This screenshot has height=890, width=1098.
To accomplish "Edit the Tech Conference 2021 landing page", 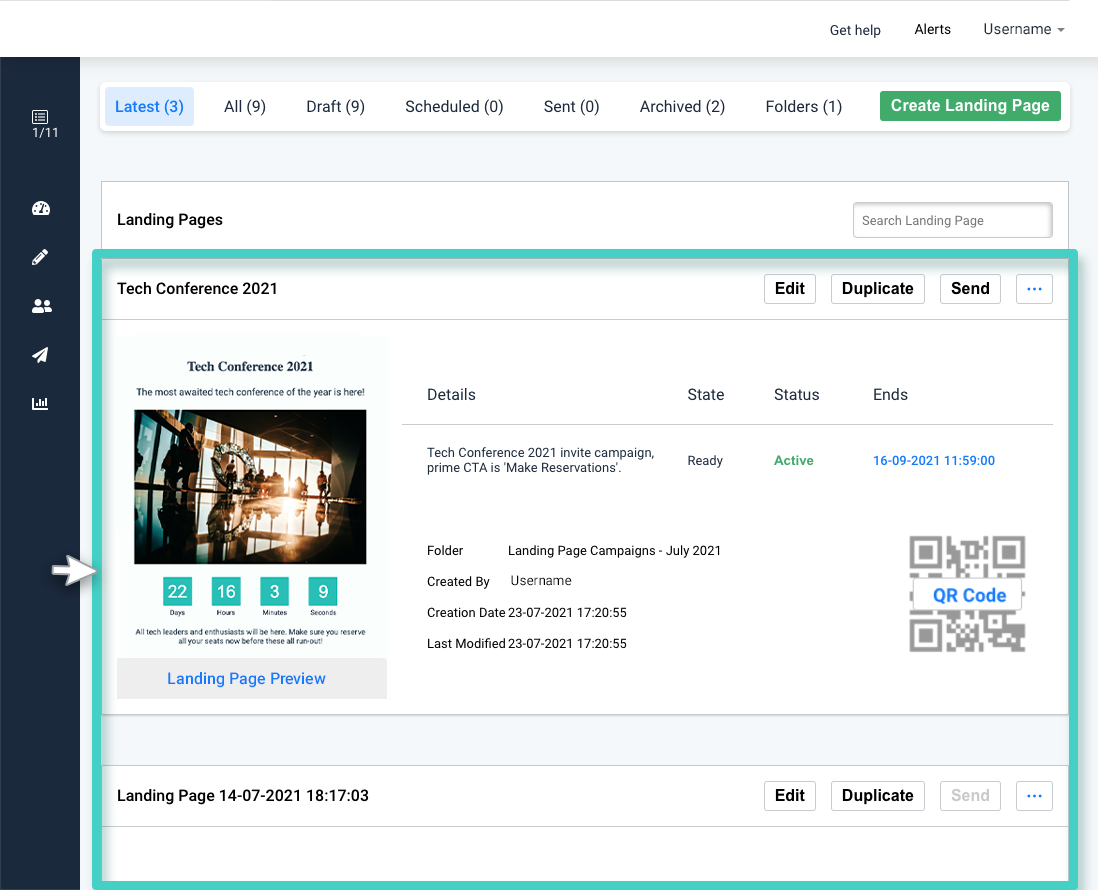I will pyautogui.click(x=790, y=288).
